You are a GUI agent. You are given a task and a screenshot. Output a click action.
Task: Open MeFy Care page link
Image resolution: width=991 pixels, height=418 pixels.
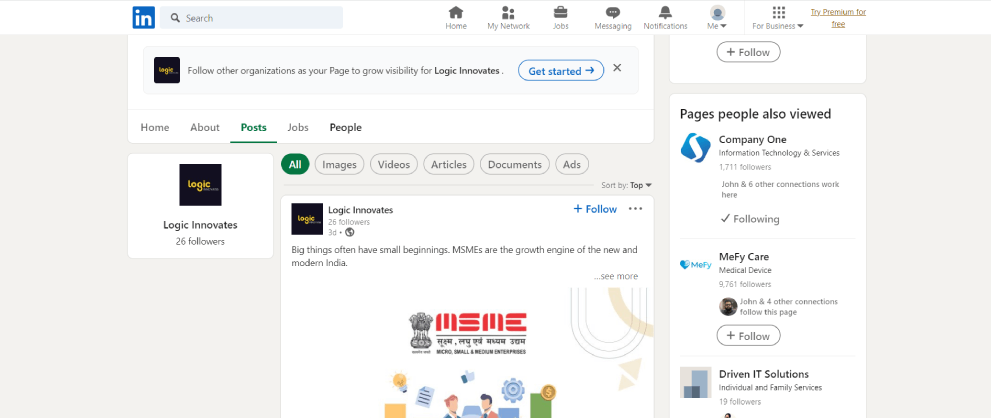(x=744, y=257)
